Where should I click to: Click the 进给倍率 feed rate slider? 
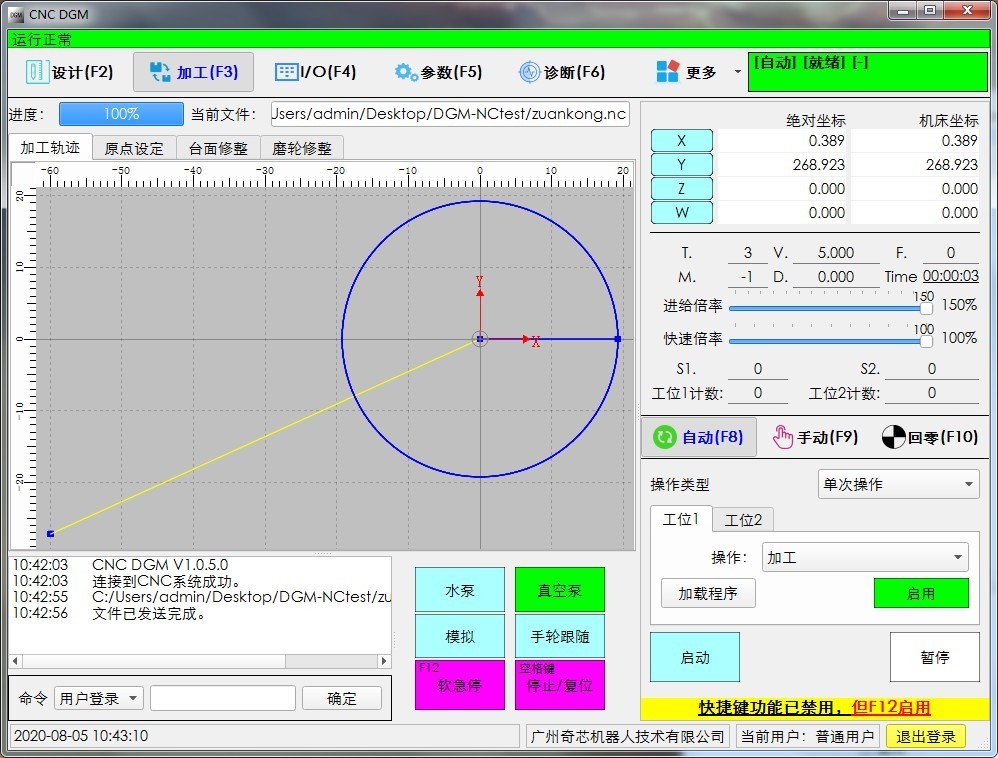click(830, 309)
